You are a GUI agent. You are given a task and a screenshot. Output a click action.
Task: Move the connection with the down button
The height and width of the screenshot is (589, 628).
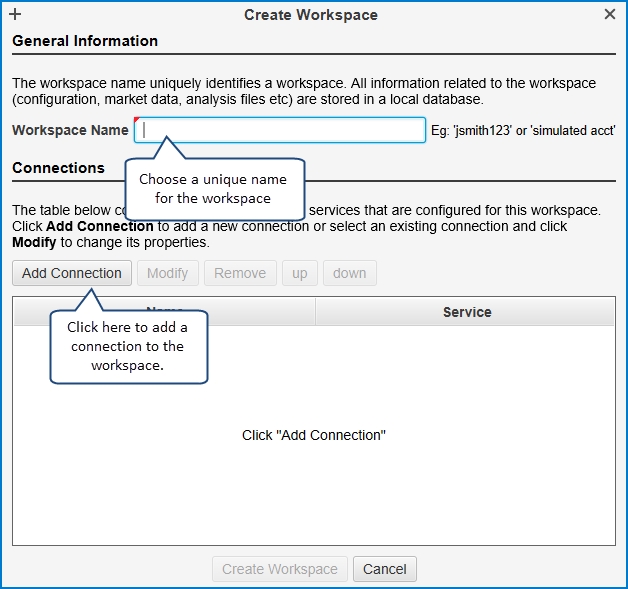350,273
